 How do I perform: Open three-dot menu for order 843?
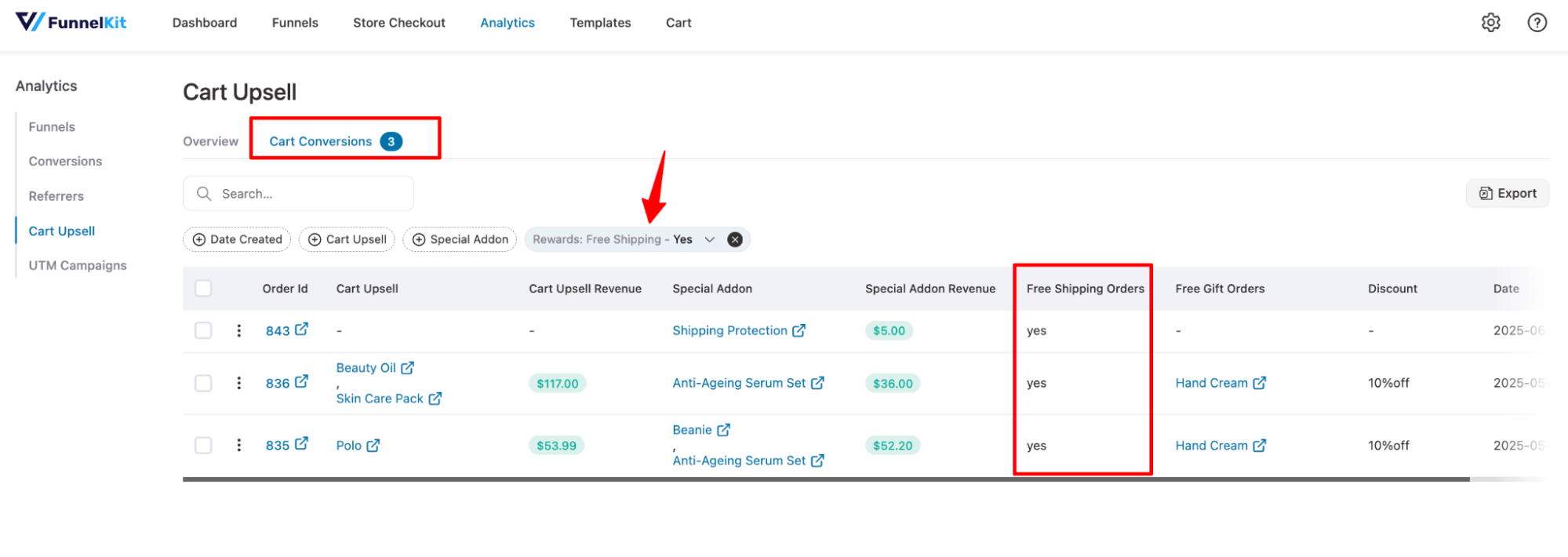238,331
